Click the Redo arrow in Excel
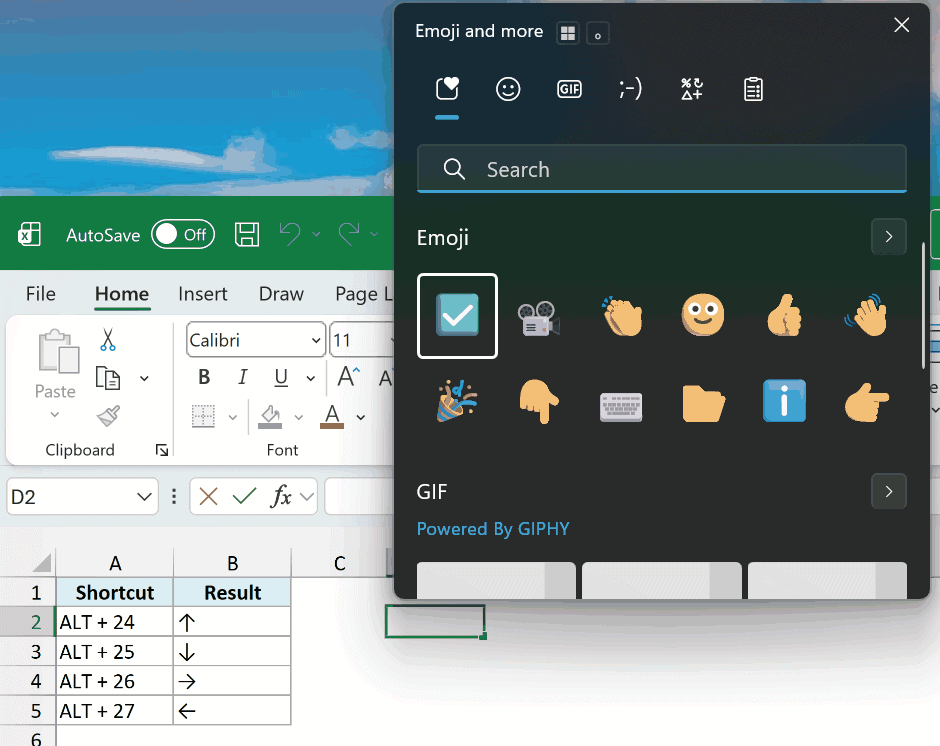The width and height of the screenshot is (940, 746). tap(349, 234)
